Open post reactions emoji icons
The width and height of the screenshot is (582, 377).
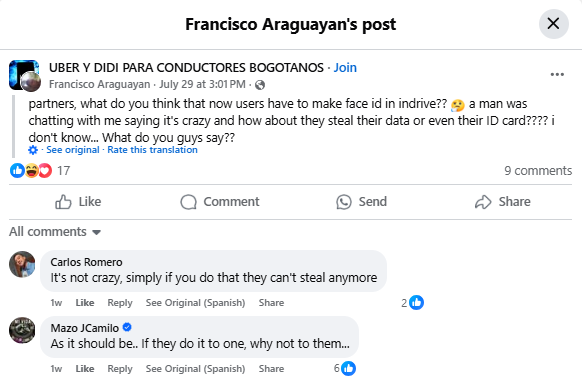coord(31,171)
